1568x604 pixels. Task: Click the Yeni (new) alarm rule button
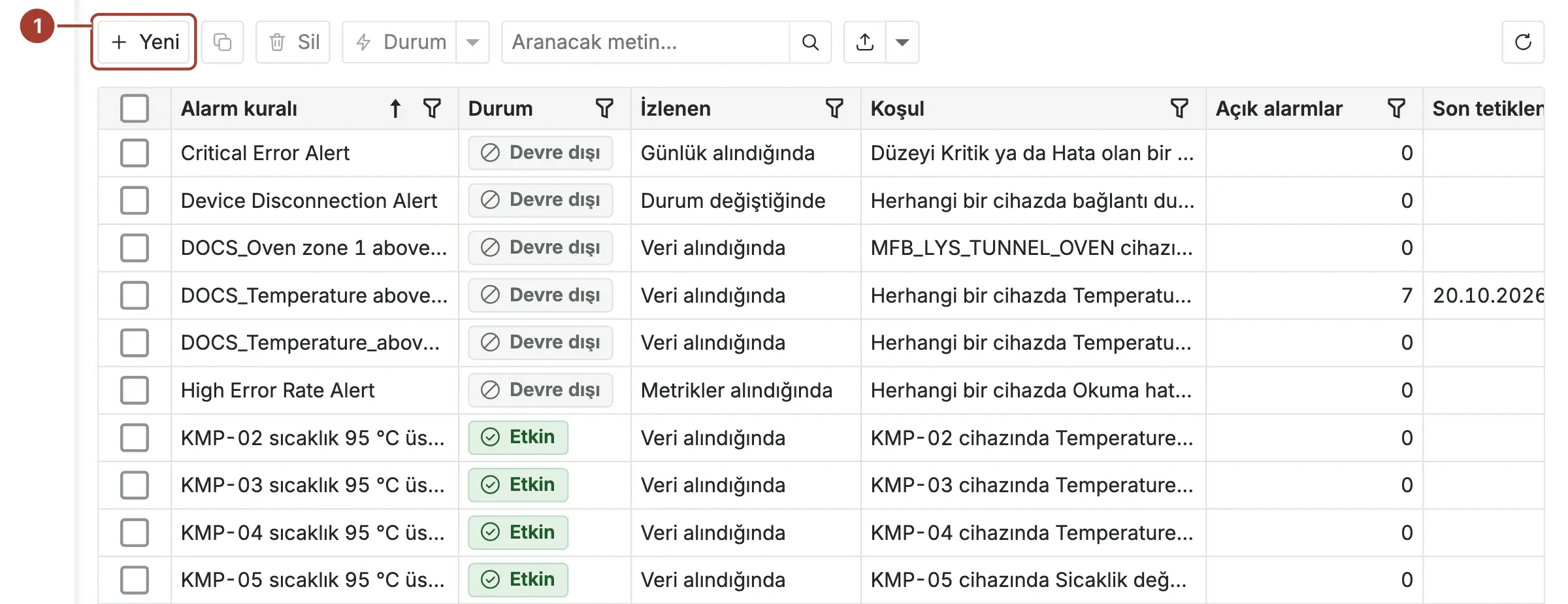(x=144, y=42)
